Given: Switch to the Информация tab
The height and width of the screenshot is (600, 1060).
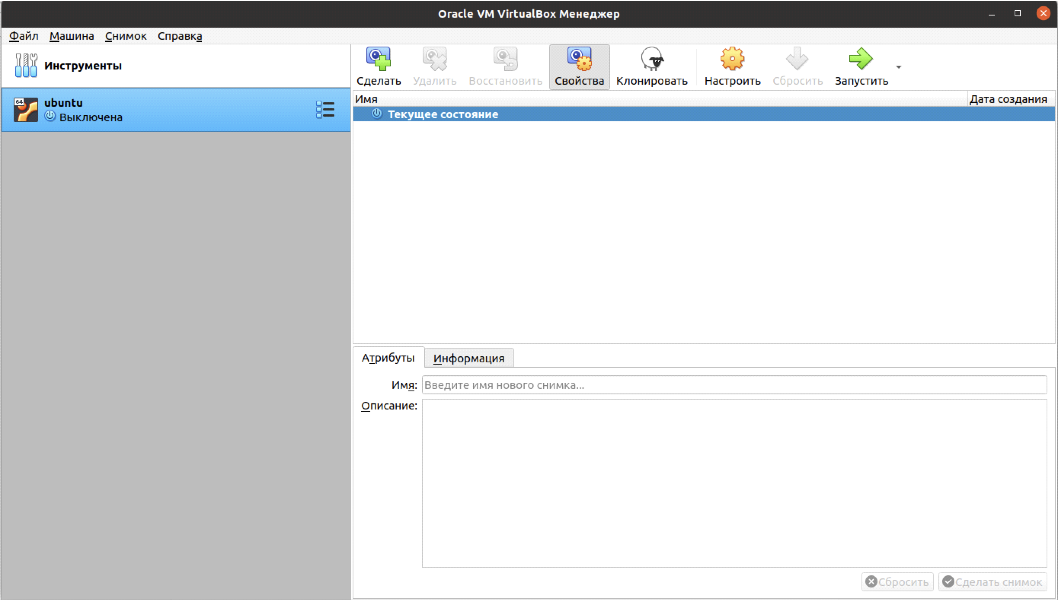Looking at the screenshot, I should click(468, 358).
